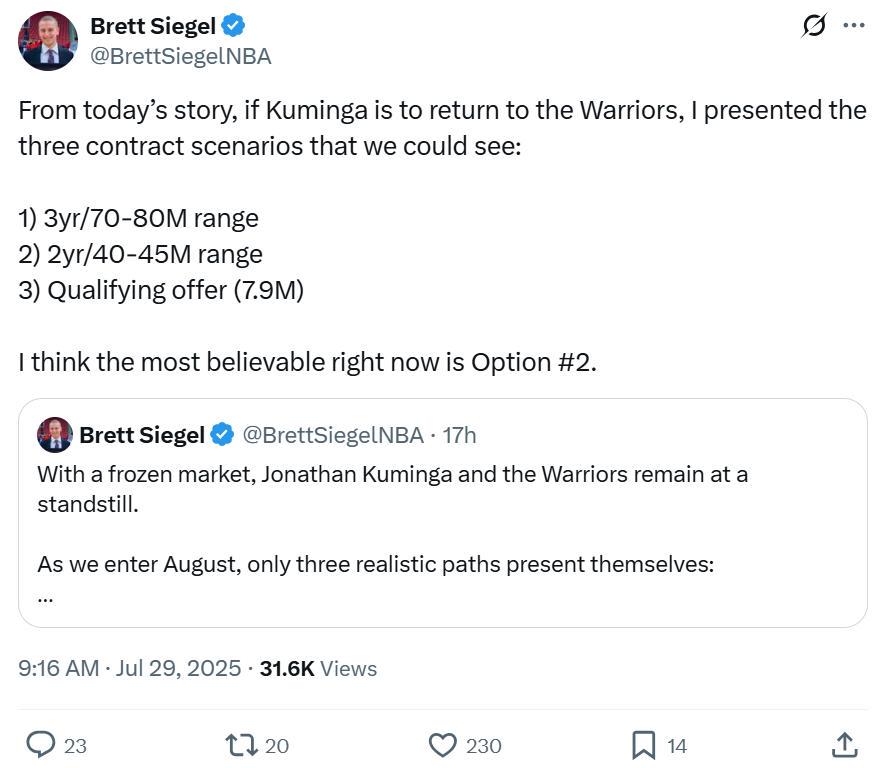
Task: Click the 230 likes count
Action: [483, 746]
